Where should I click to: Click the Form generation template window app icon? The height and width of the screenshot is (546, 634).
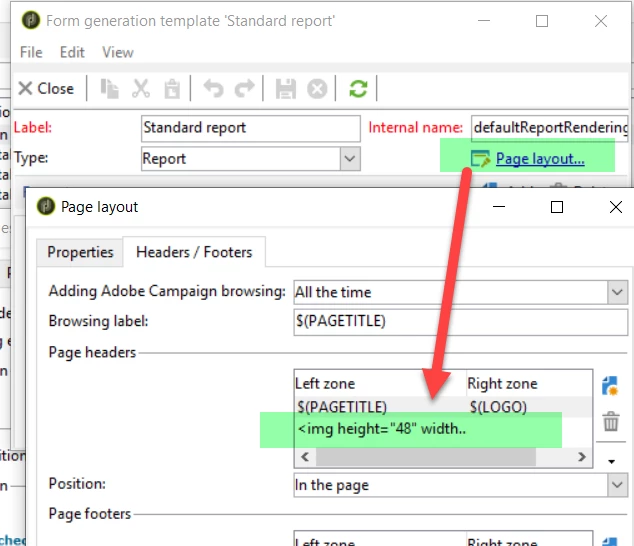click(x=31, y=20)
